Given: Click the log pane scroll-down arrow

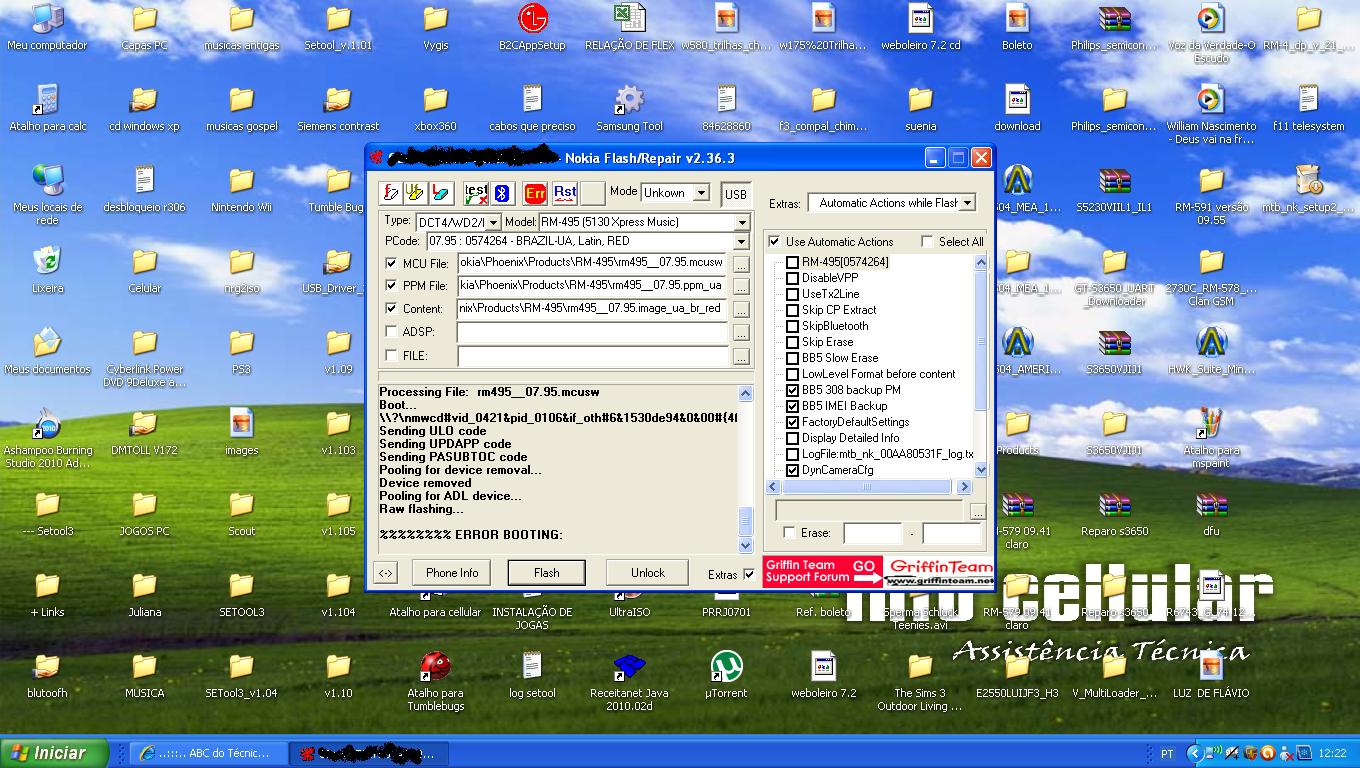Looking at the screenshot, I should point(745,546).
